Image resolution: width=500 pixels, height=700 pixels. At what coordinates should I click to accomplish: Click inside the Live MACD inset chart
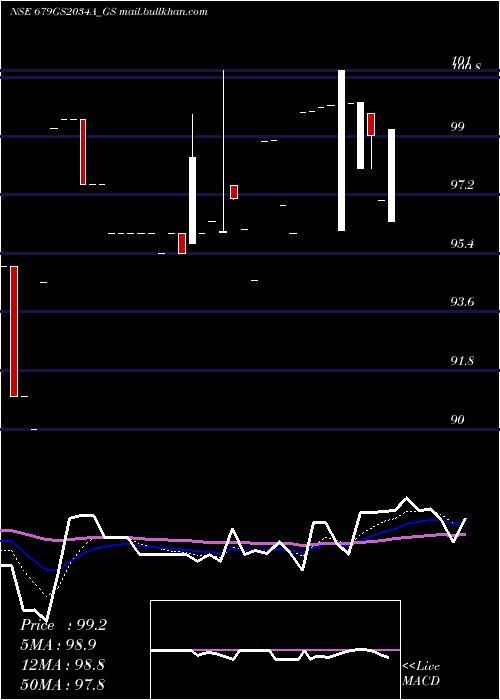pos(275,650)
